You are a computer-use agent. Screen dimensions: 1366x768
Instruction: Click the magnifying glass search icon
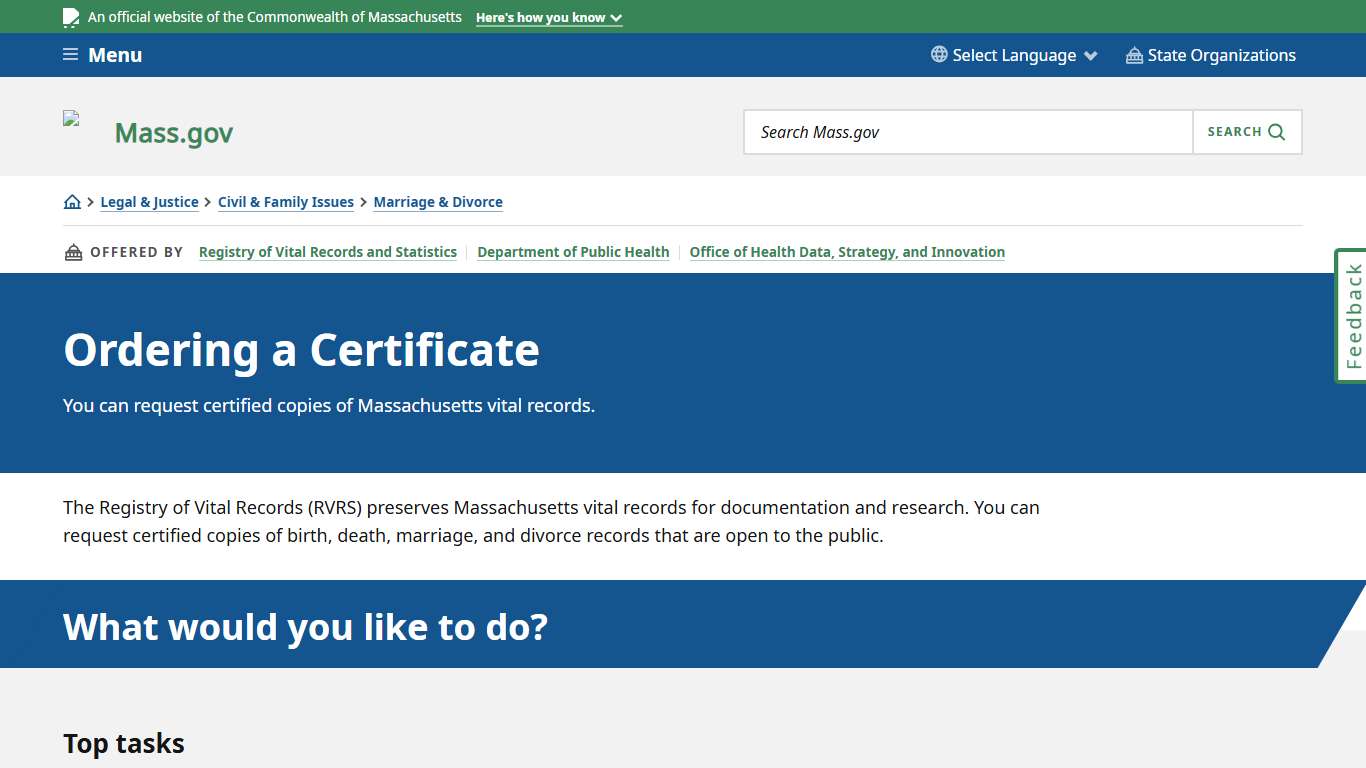coord(1275,131)
